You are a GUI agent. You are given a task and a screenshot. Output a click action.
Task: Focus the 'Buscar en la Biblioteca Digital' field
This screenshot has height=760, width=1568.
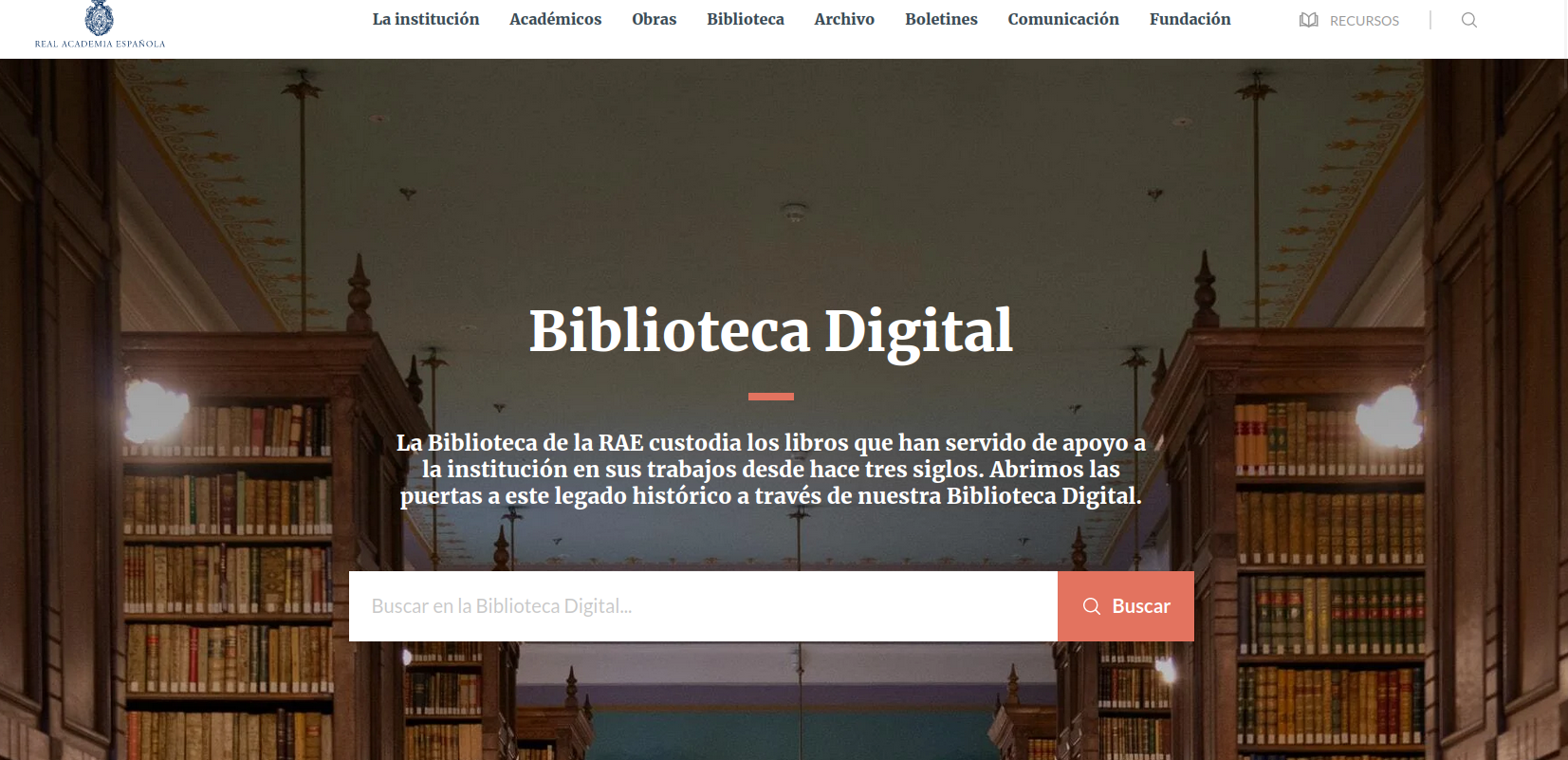703,606
